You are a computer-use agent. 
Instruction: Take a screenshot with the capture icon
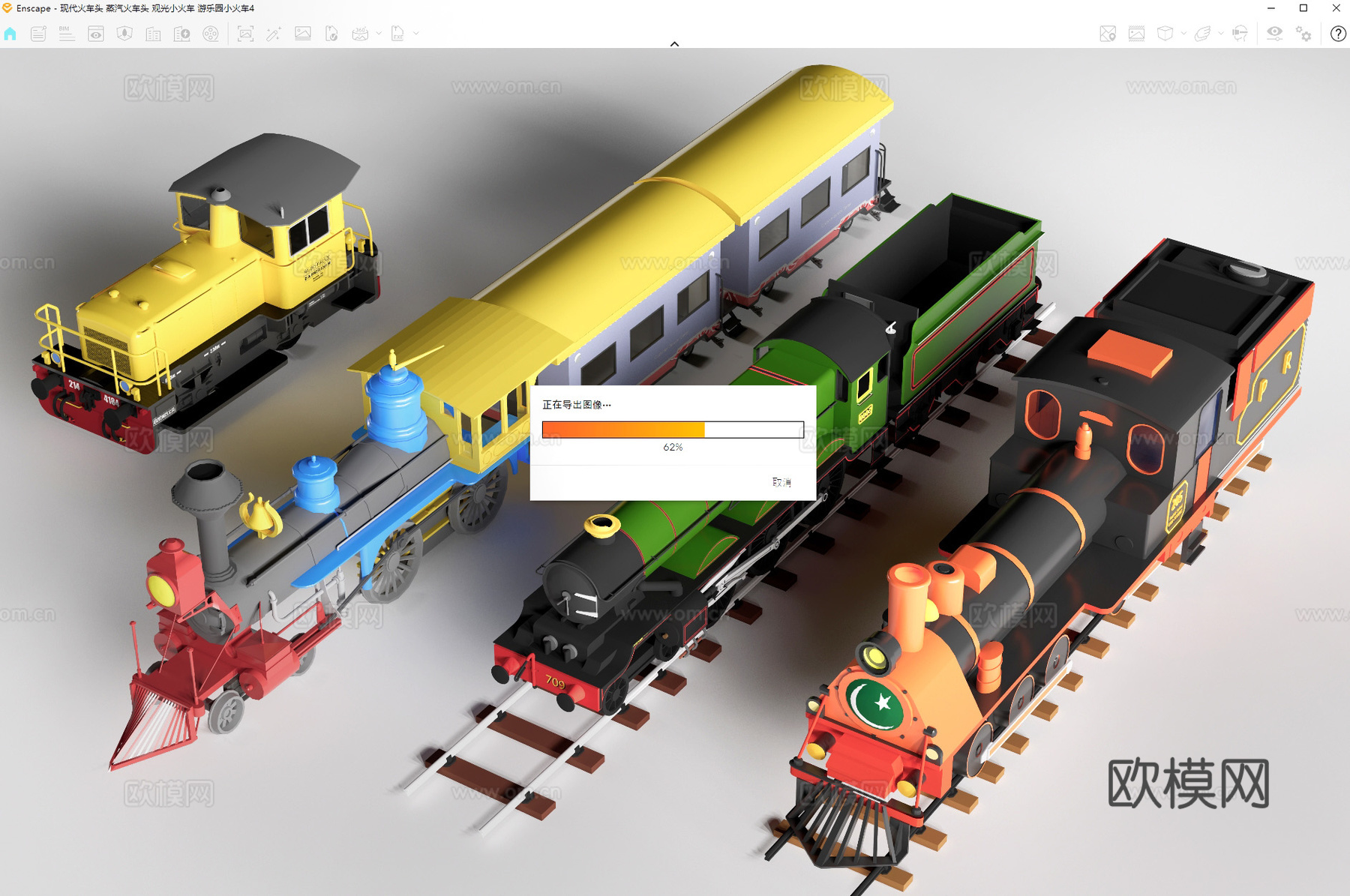pyautogui.click(x=245, y=34)
